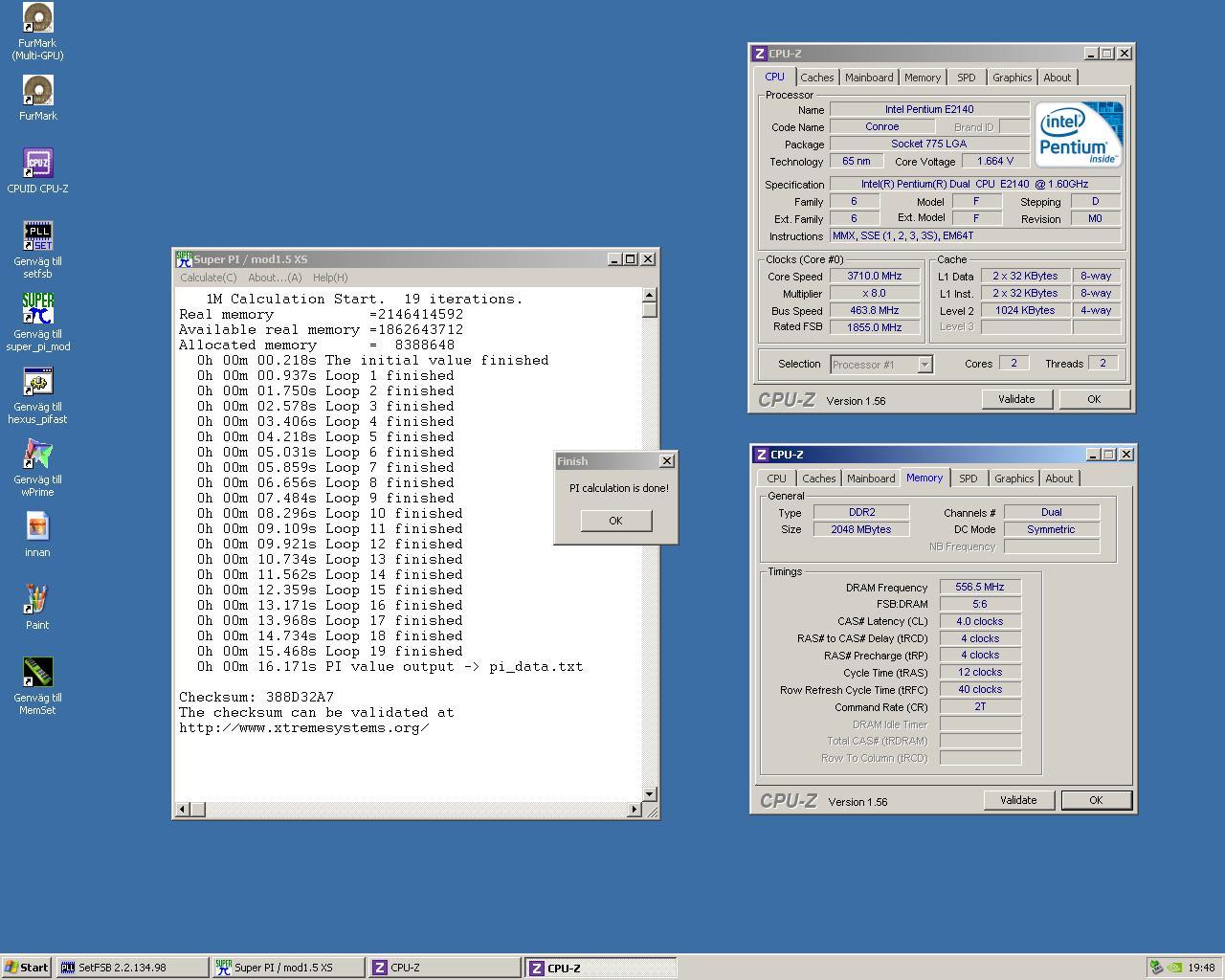Click Validate in upper CPU-Z window
The height and width of the screenshot is (980, 1225).
pyautogui.click(x=1016, y=399)
